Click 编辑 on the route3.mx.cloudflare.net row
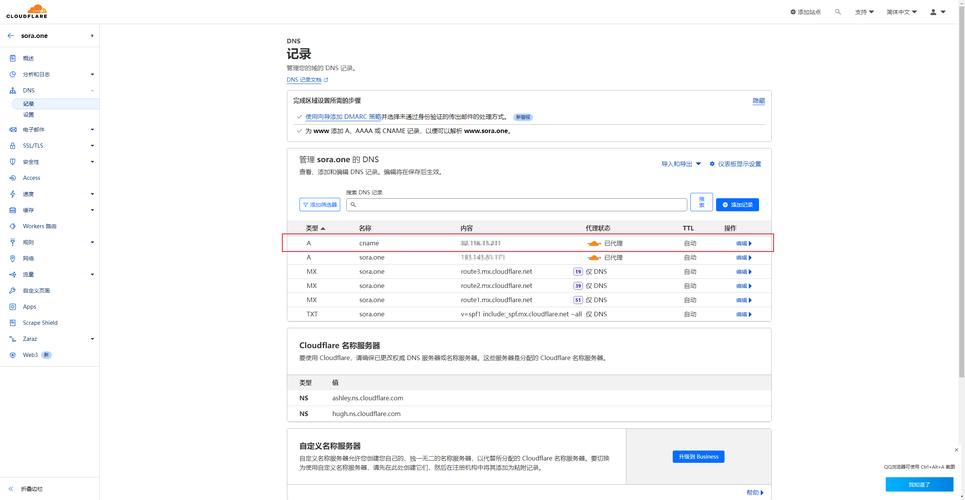 (x=743, y=272)
